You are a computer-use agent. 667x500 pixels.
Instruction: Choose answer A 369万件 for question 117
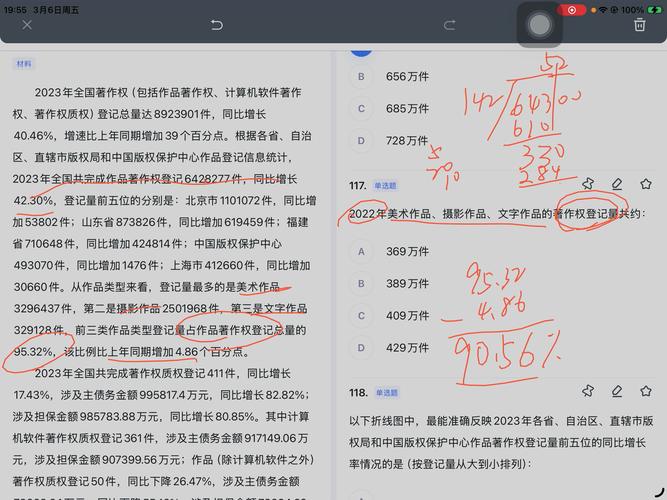pyautogui.click(x=389, y=251)
